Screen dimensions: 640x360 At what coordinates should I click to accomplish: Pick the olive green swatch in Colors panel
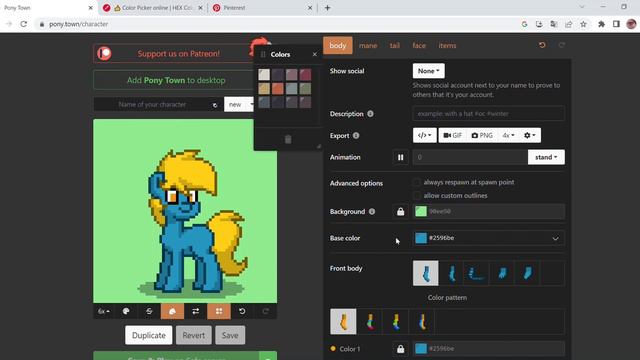click(305, 88)
